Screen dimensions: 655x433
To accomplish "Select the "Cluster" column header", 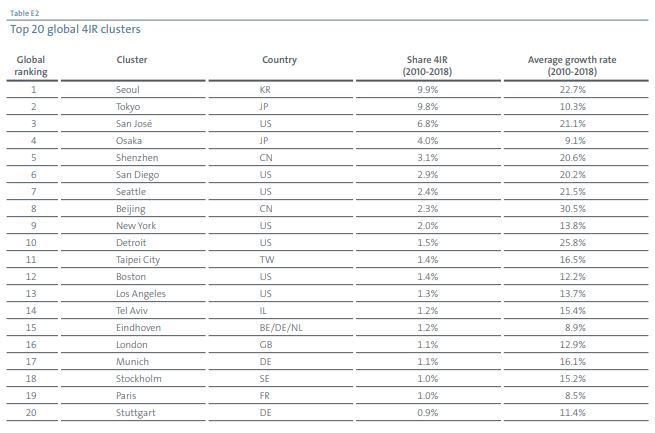I will tap(132, 60).
